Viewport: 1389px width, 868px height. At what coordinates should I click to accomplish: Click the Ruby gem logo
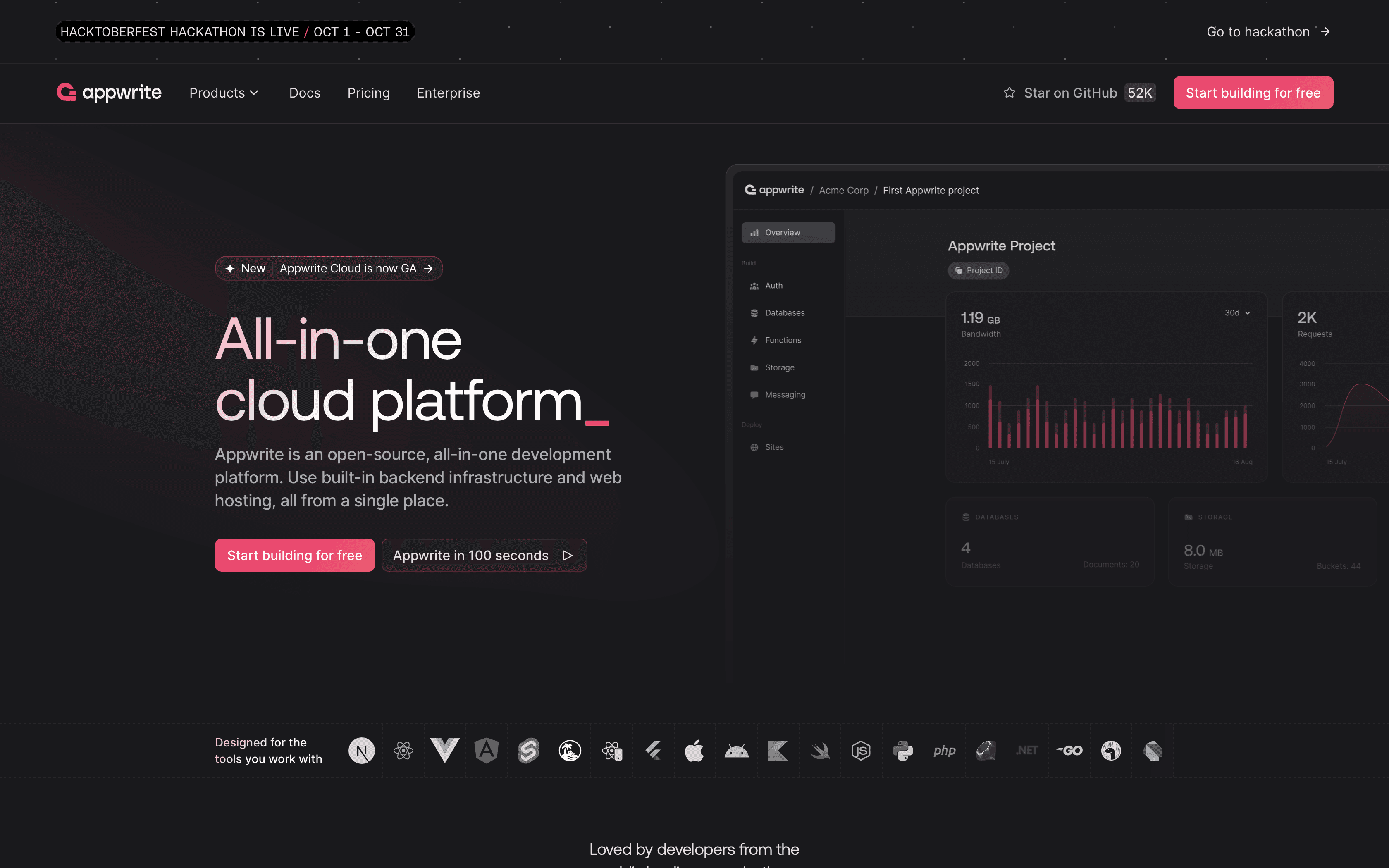(x=986, y=750)
